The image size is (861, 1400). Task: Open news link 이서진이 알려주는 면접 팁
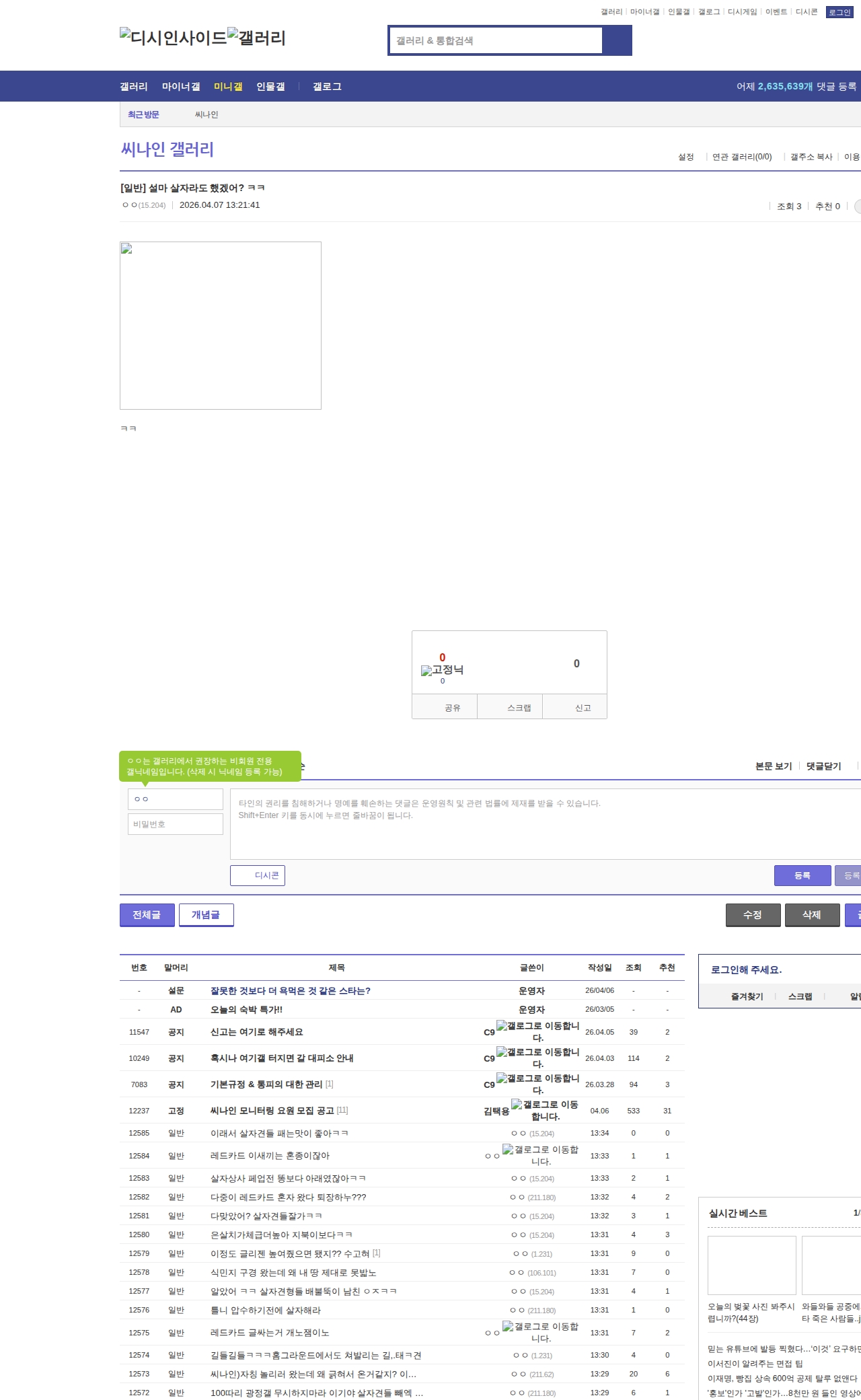pos(755,1363)
